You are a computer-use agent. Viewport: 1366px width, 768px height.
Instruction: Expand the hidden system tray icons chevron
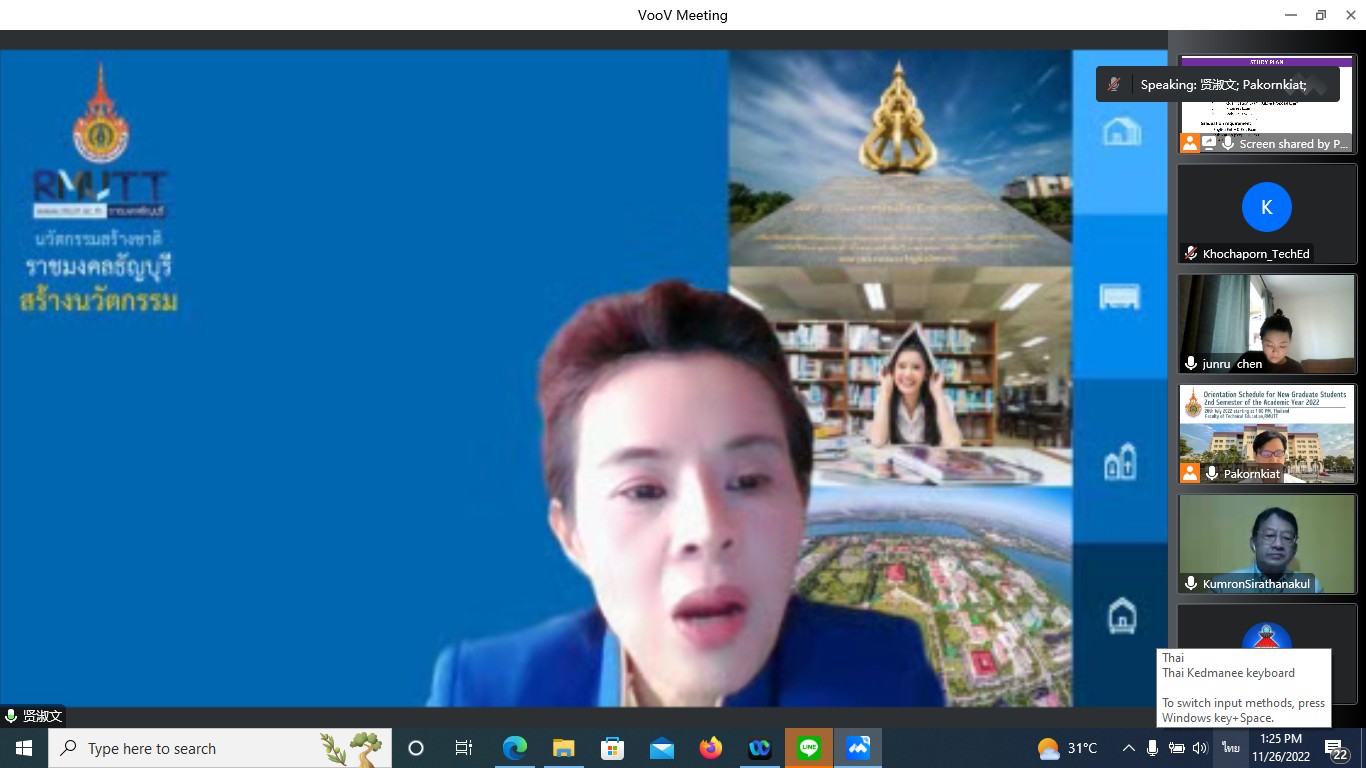click(1128, 748)
